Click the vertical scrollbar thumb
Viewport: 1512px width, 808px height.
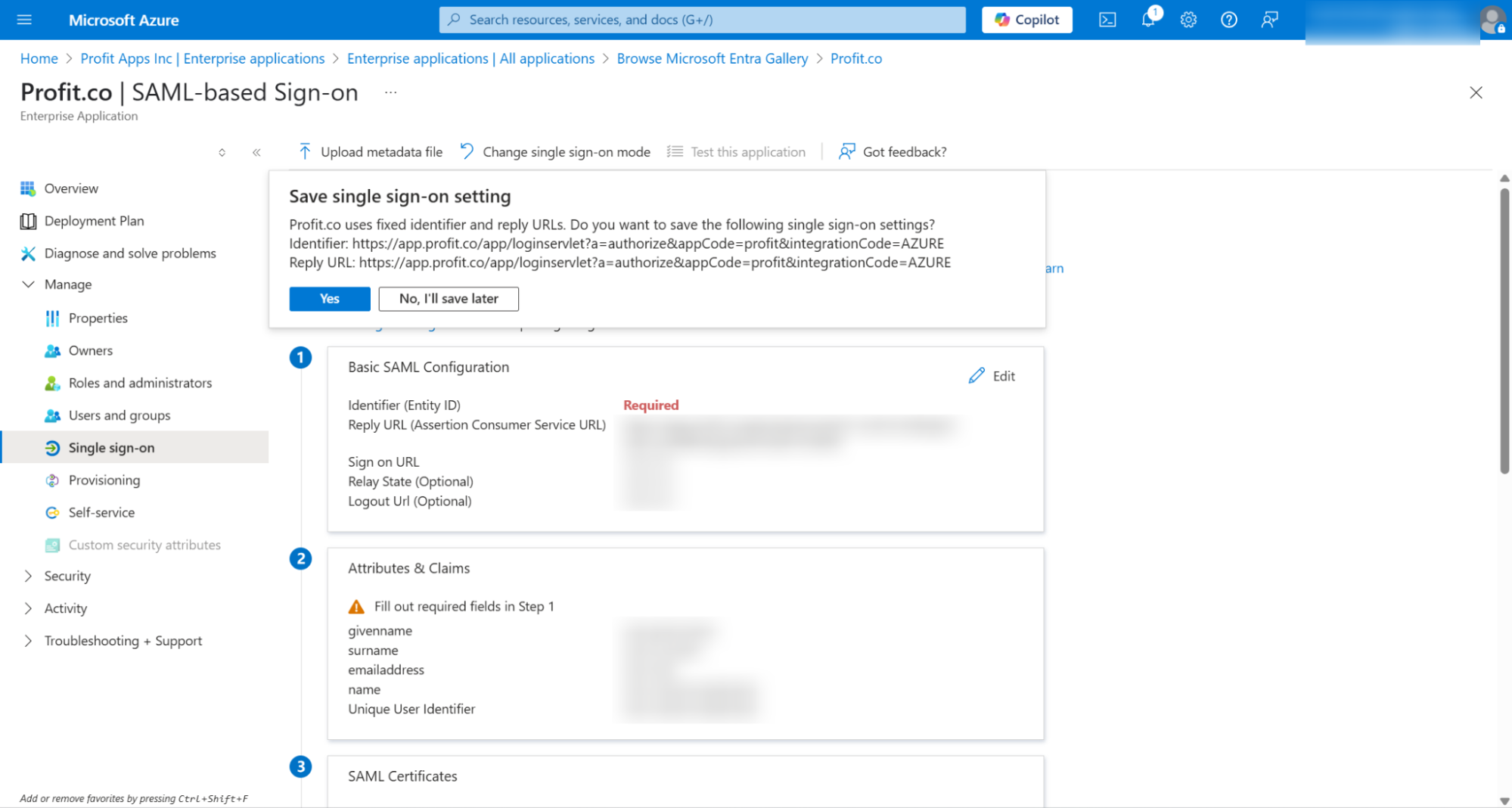pyautogui.click(x=1504, y=330)
